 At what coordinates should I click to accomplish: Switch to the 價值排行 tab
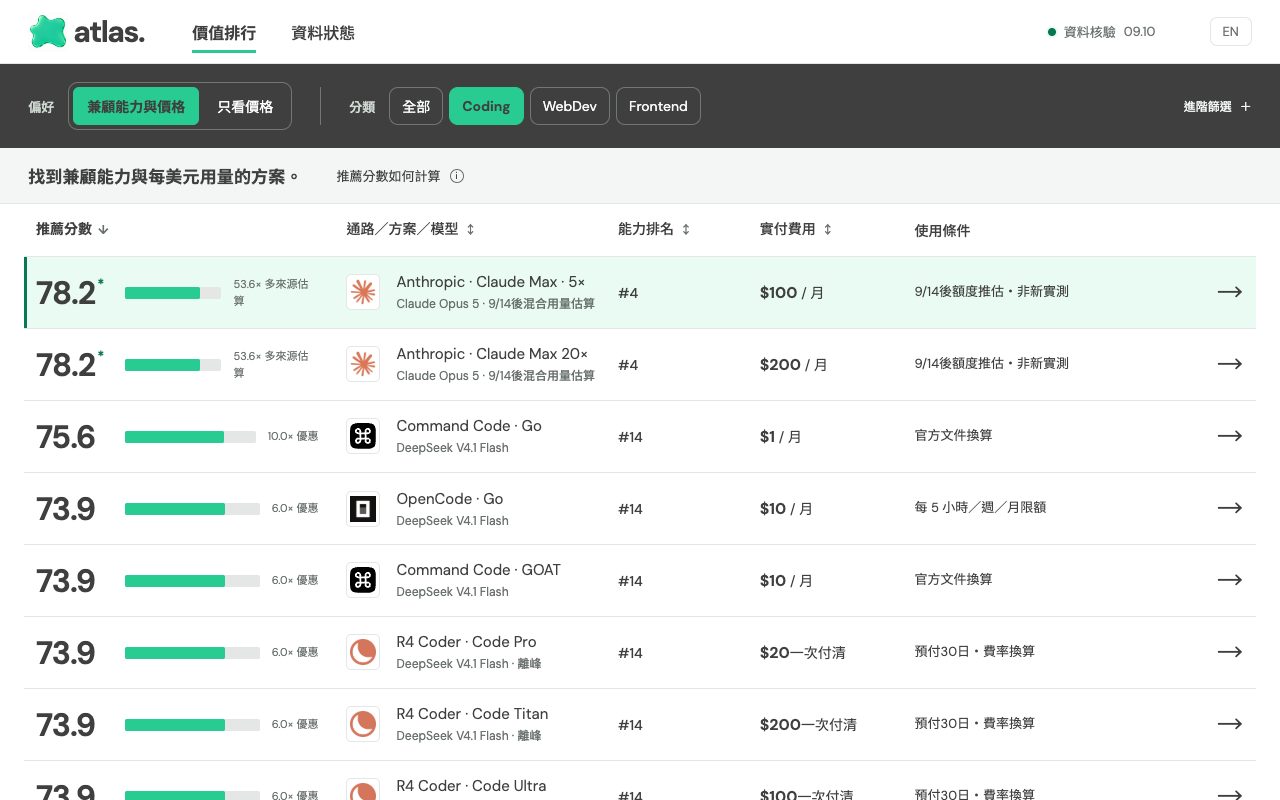[224, 32]
